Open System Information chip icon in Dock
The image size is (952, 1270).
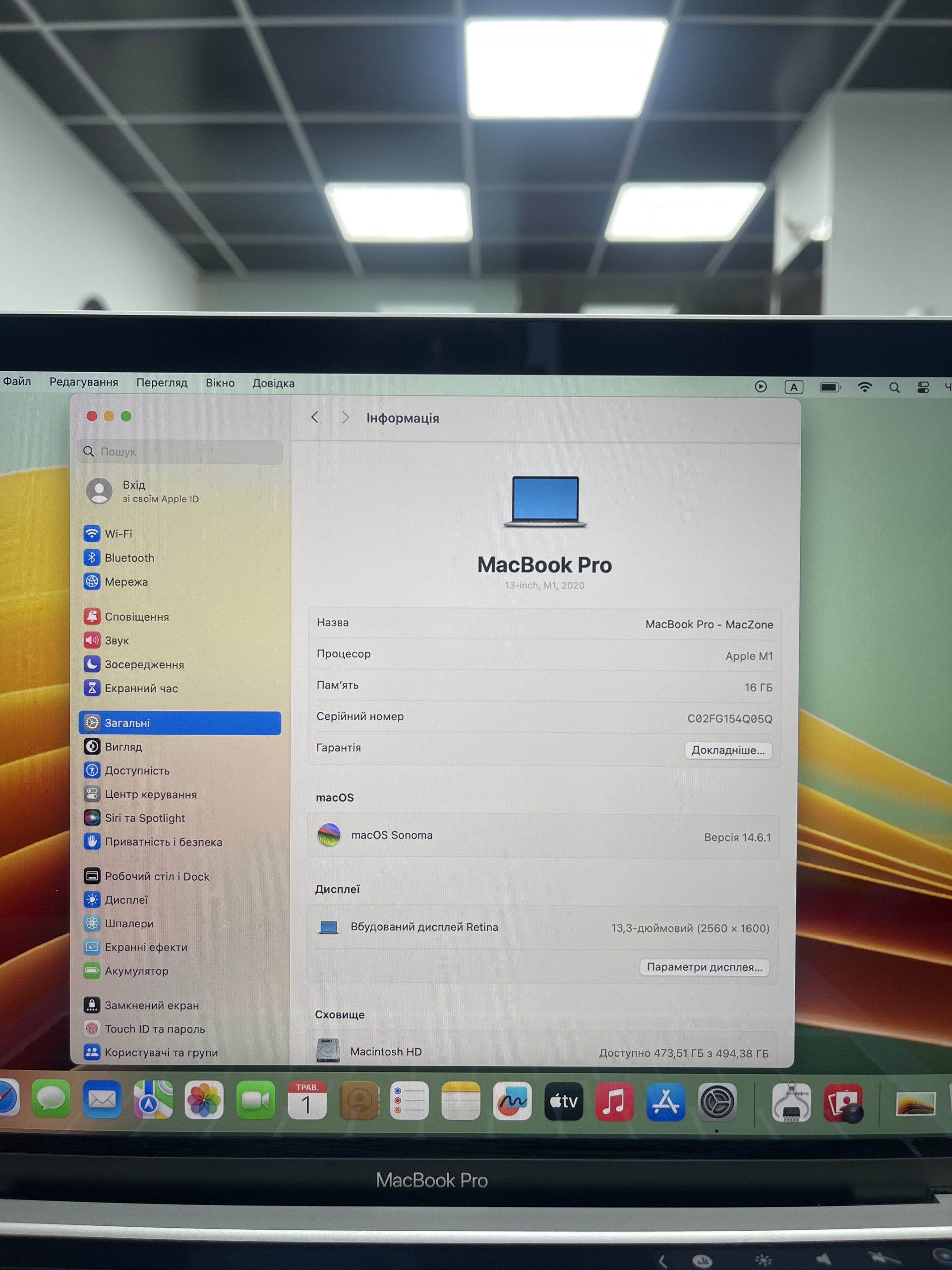(791, 1103)
